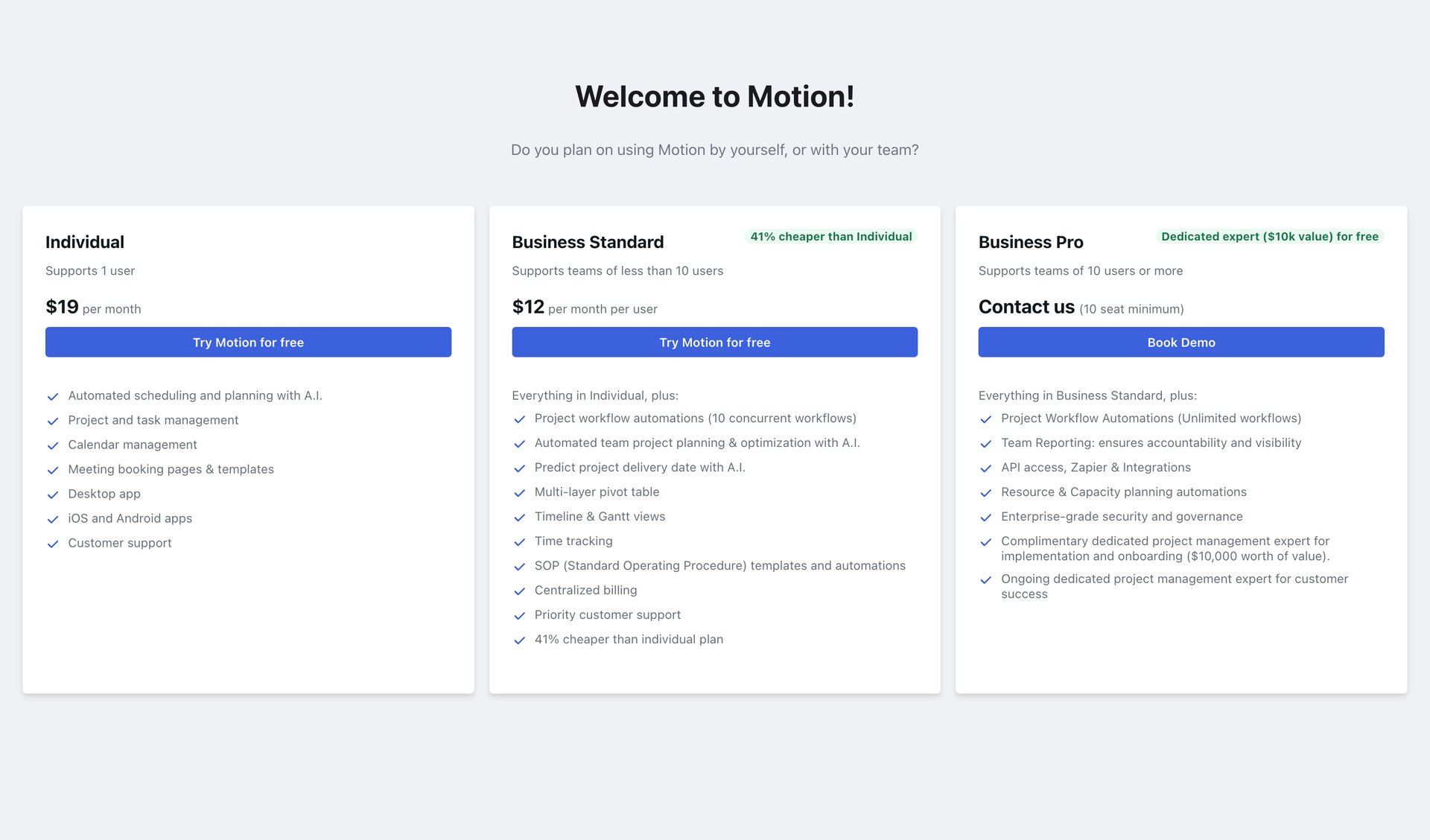The image size is (1430, 840).
Task: Book Demo for Business Pro plan
Action: (x=1181, y=342)
